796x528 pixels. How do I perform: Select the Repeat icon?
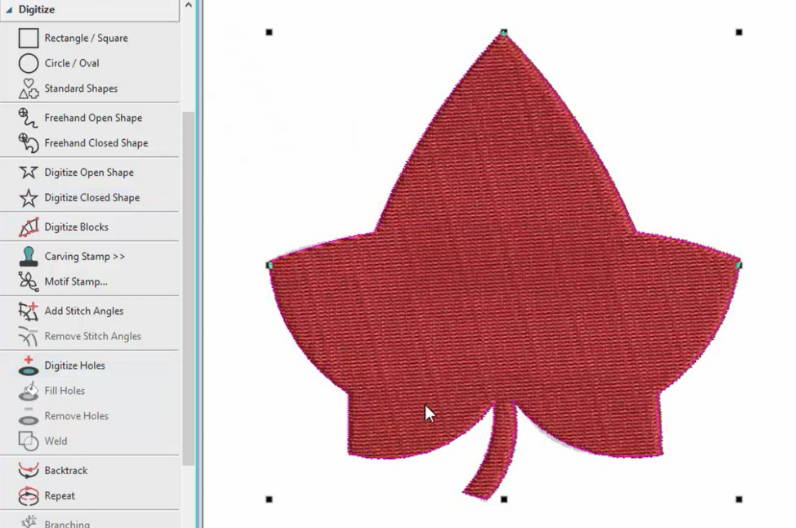[28, 496]
